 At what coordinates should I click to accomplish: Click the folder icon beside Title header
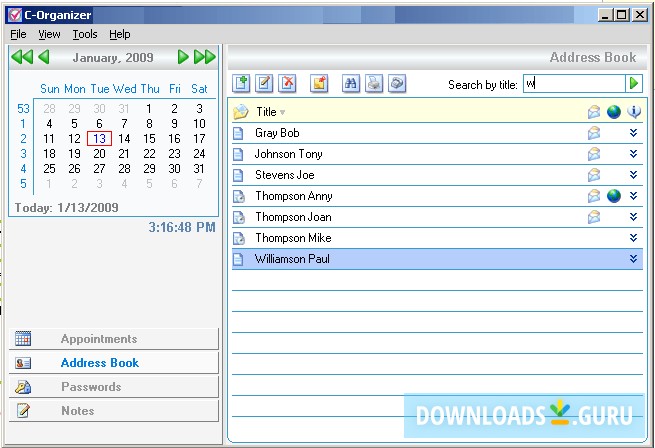coord(241,112)
